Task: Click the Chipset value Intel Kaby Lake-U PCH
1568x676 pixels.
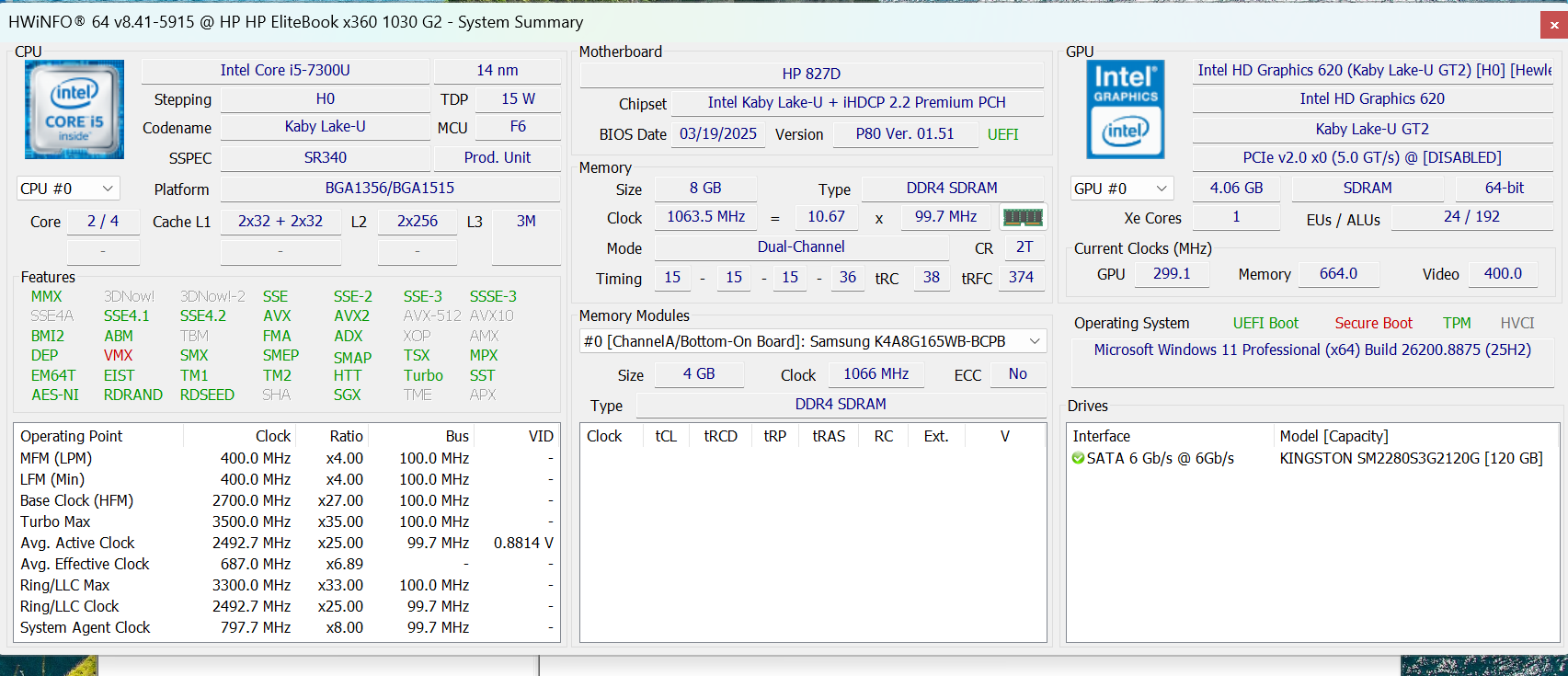Action: click(857, 103)
